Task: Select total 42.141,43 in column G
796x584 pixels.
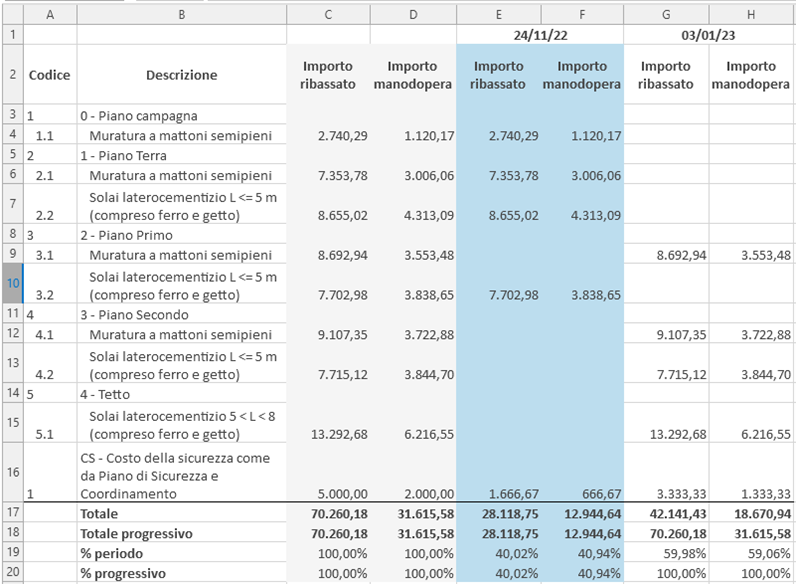Action: point(666,513)
